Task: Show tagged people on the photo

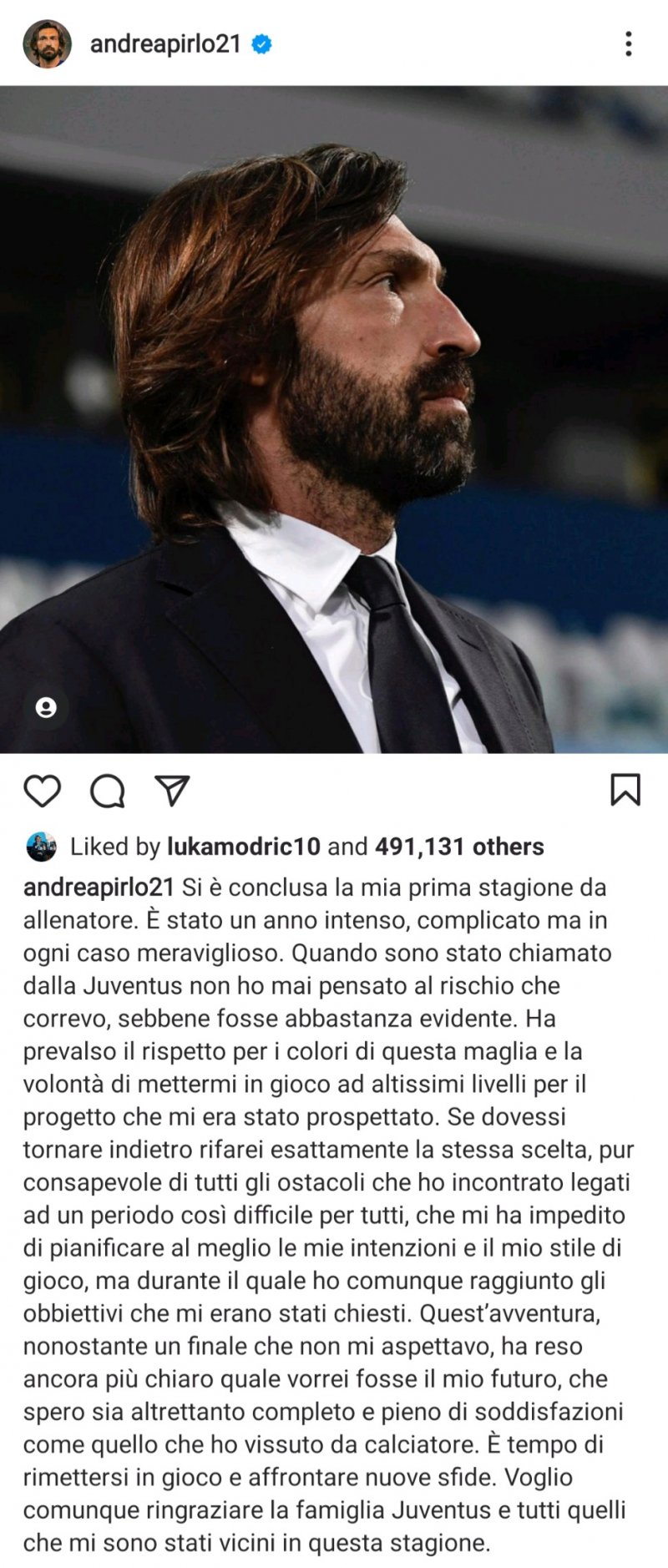Action: coord(47,708)
